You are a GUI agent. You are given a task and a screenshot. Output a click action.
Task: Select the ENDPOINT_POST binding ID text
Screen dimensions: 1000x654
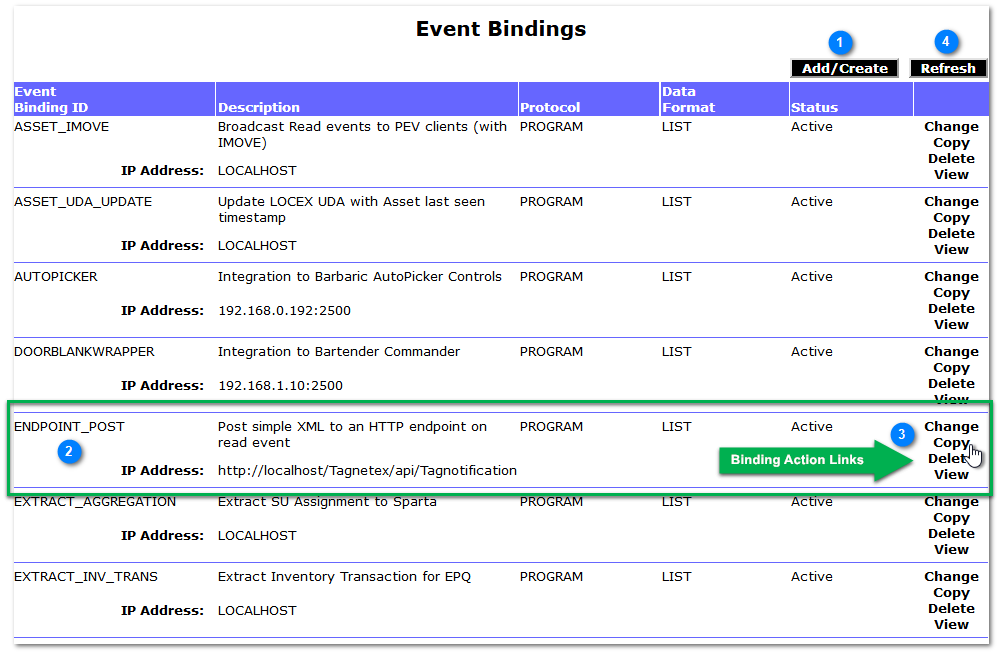[69, 426]
